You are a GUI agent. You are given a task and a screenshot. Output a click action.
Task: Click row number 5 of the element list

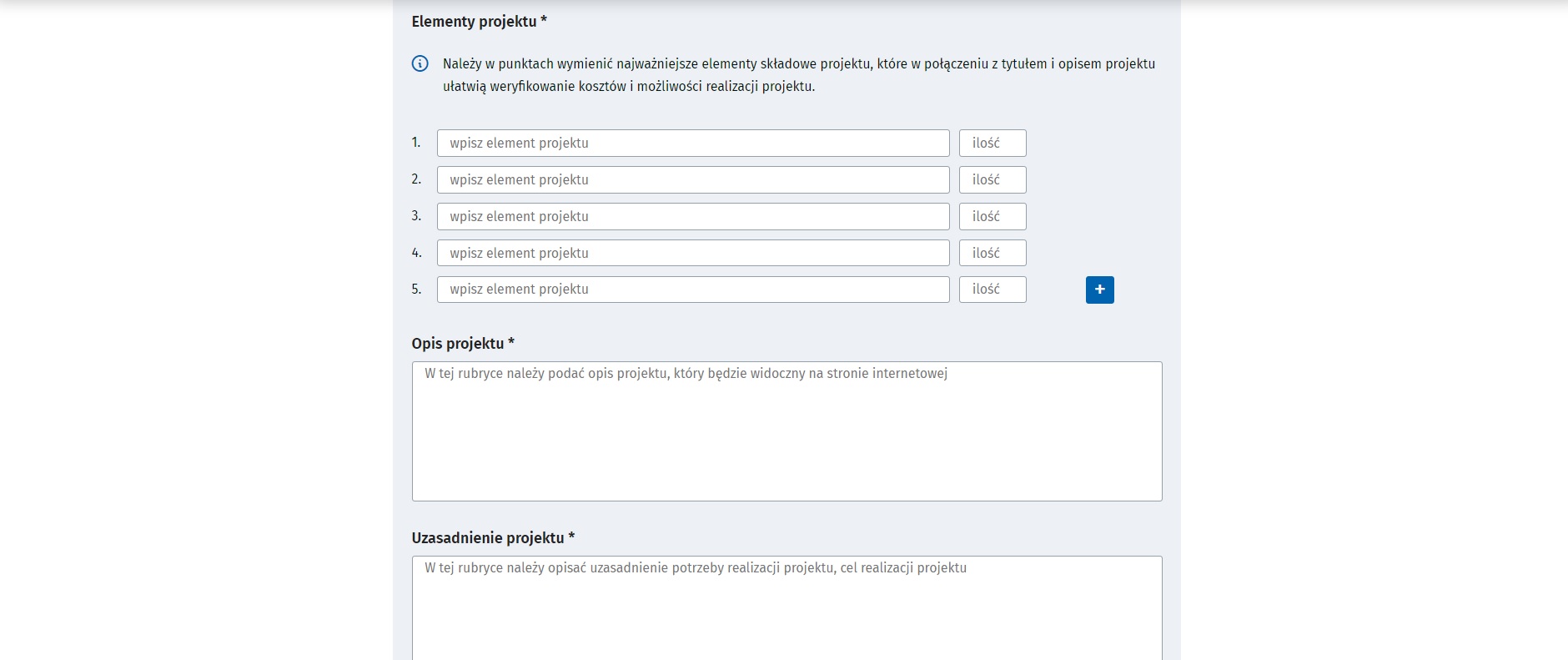point(416,290)
